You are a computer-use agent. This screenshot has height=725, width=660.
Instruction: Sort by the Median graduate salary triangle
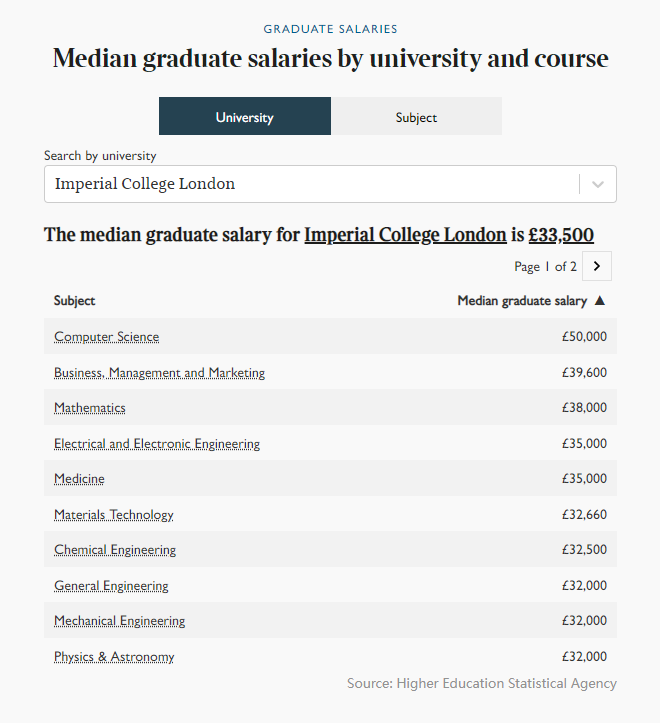click(600, 300)
